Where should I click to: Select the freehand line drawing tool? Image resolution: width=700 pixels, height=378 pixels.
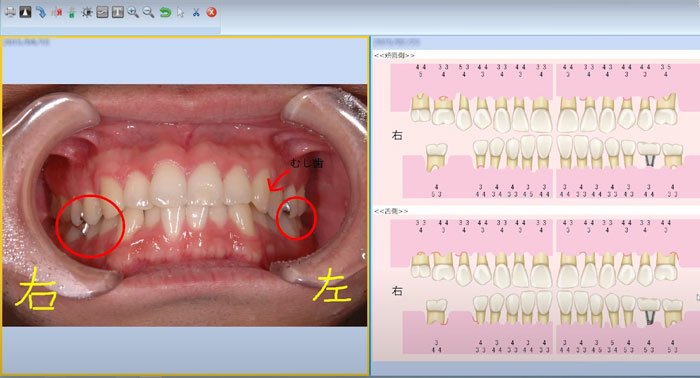102,12
